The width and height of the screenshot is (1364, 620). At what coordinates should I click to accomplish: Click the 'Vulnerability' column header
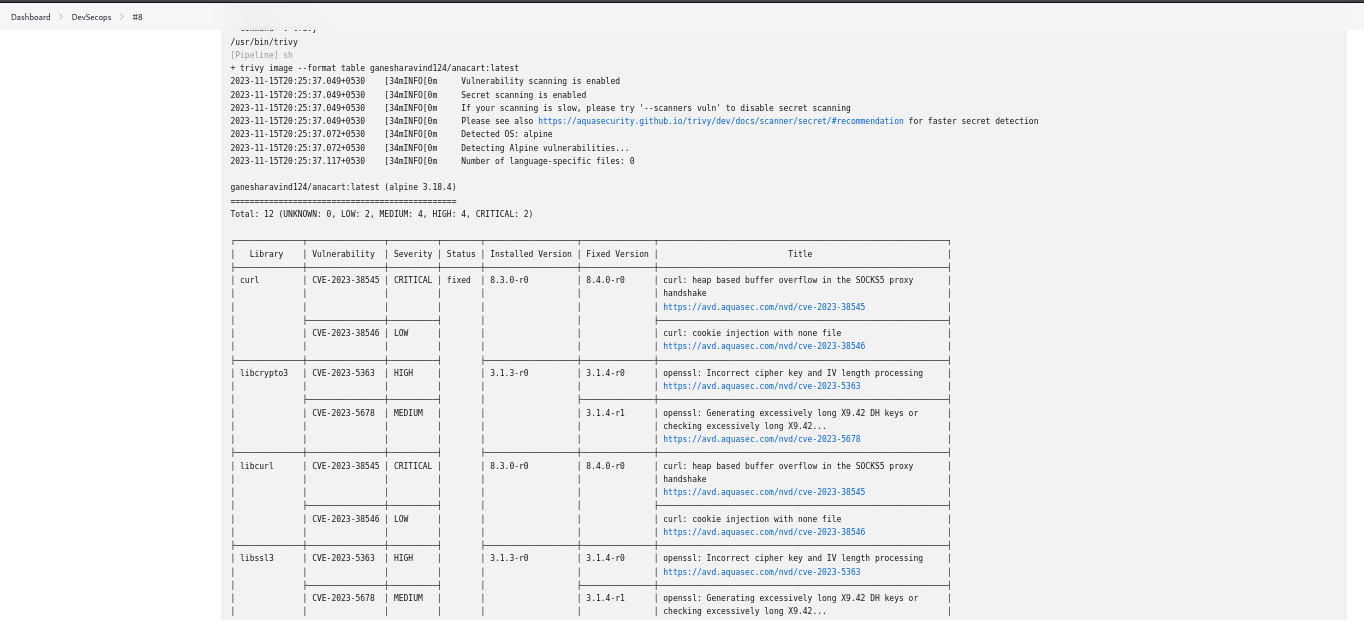(343, 254)
